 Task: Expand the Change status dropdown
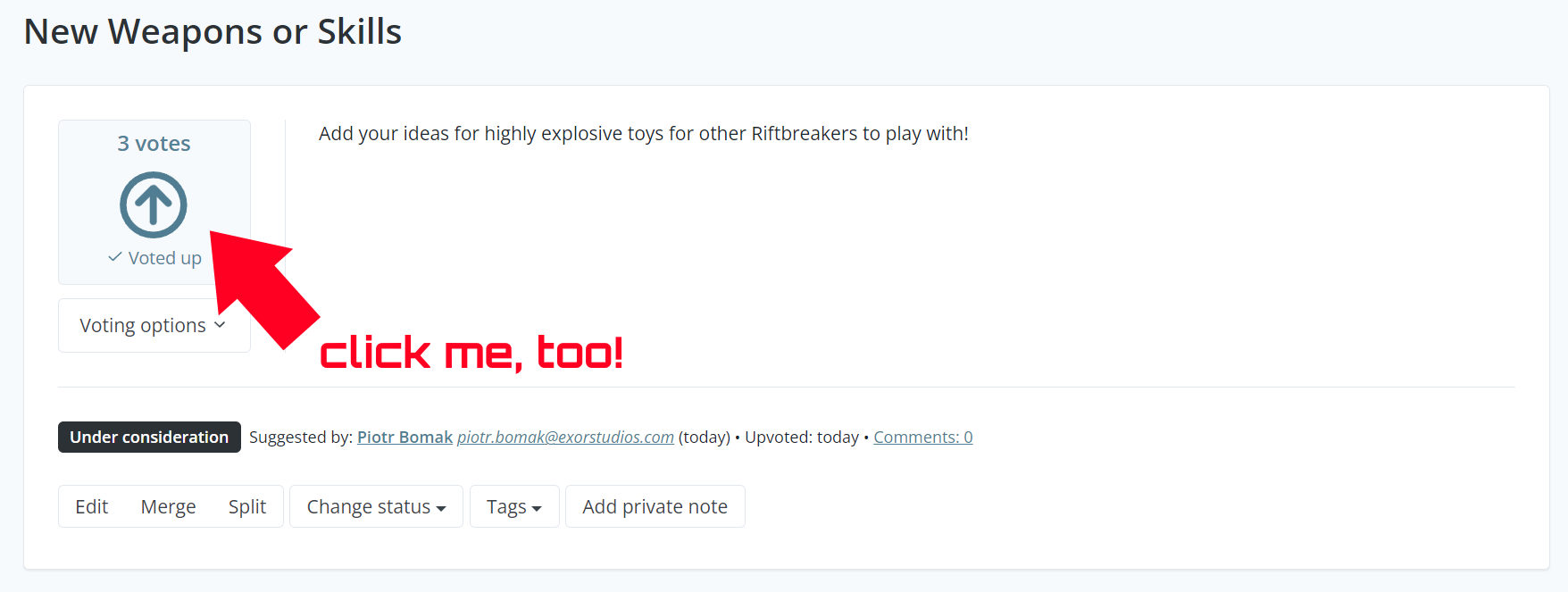tap(376, 506)
